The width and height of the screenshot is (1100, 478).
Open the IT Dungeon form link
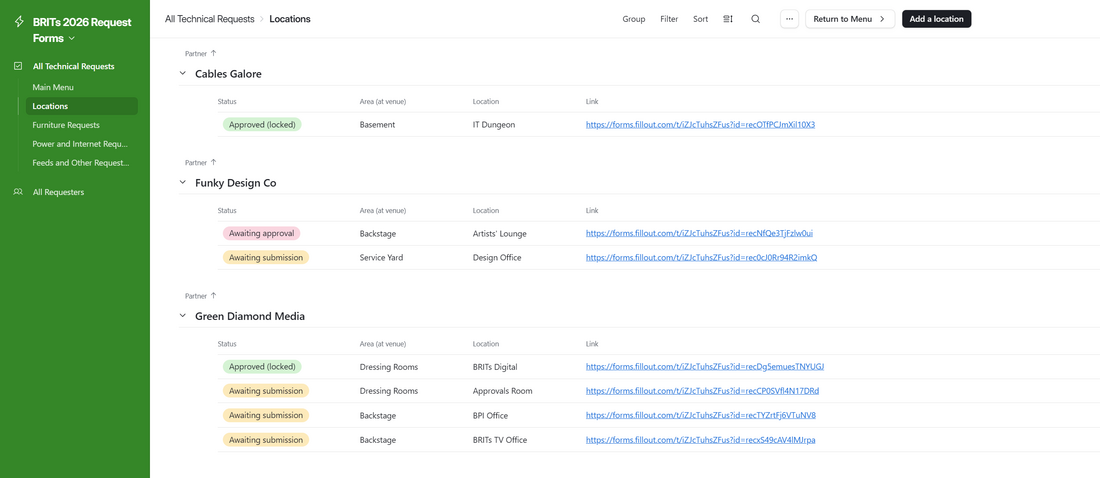click(700, 125)
